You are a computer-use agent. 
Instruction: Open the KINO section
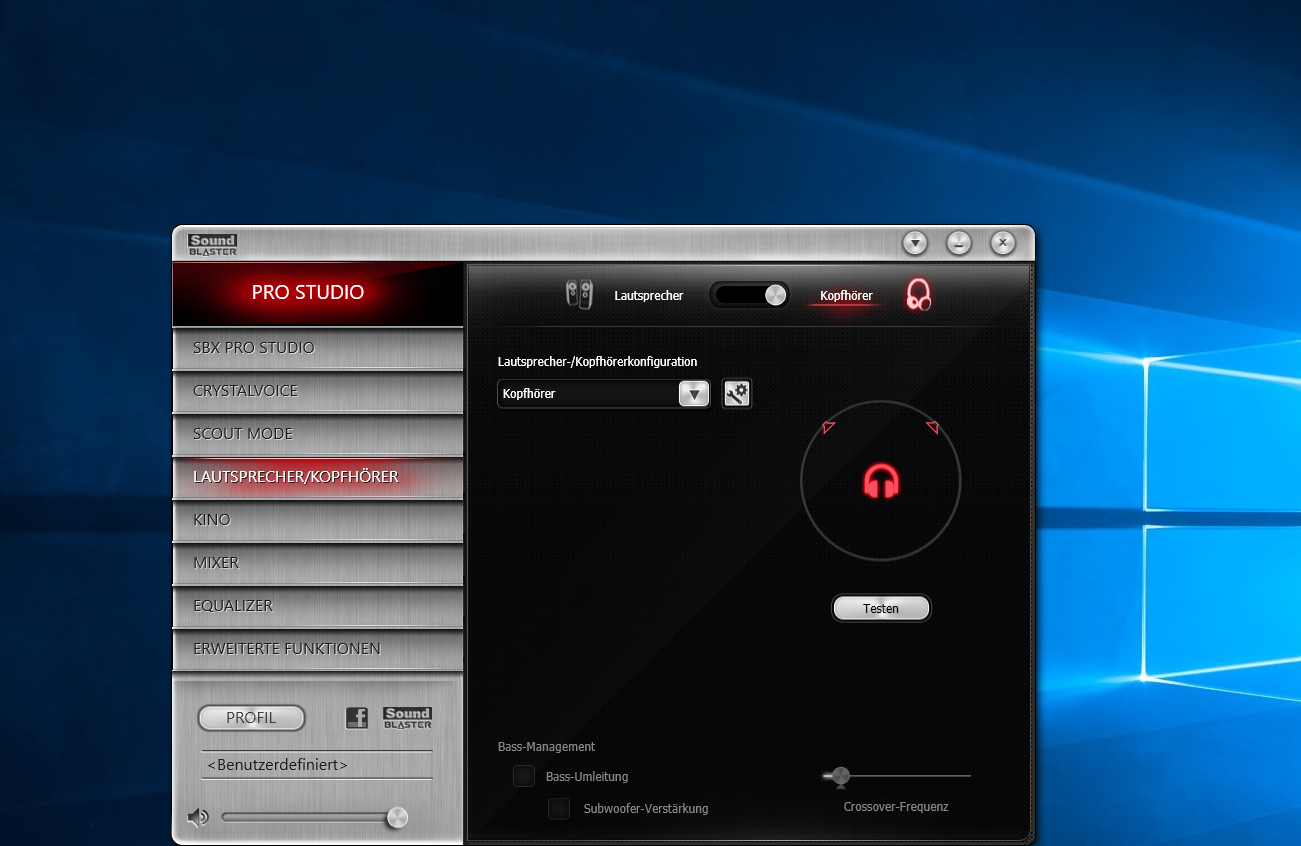pos(318,520)
